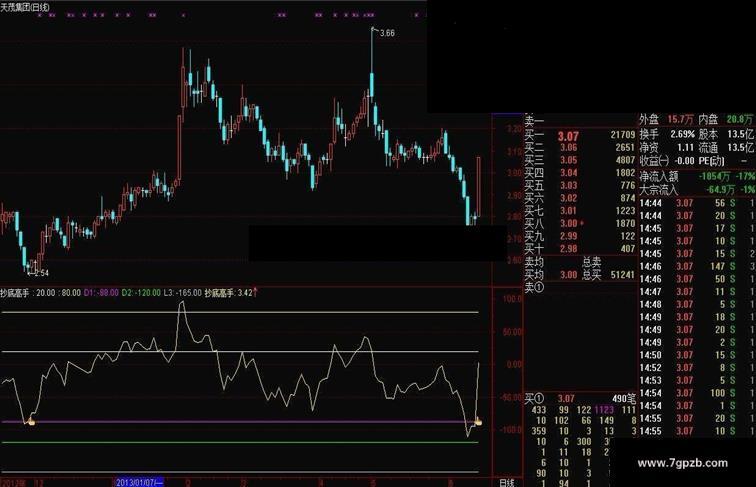Click the hand signal icon at the indicator's right low

pyautogui.click(x=478, y=422)
